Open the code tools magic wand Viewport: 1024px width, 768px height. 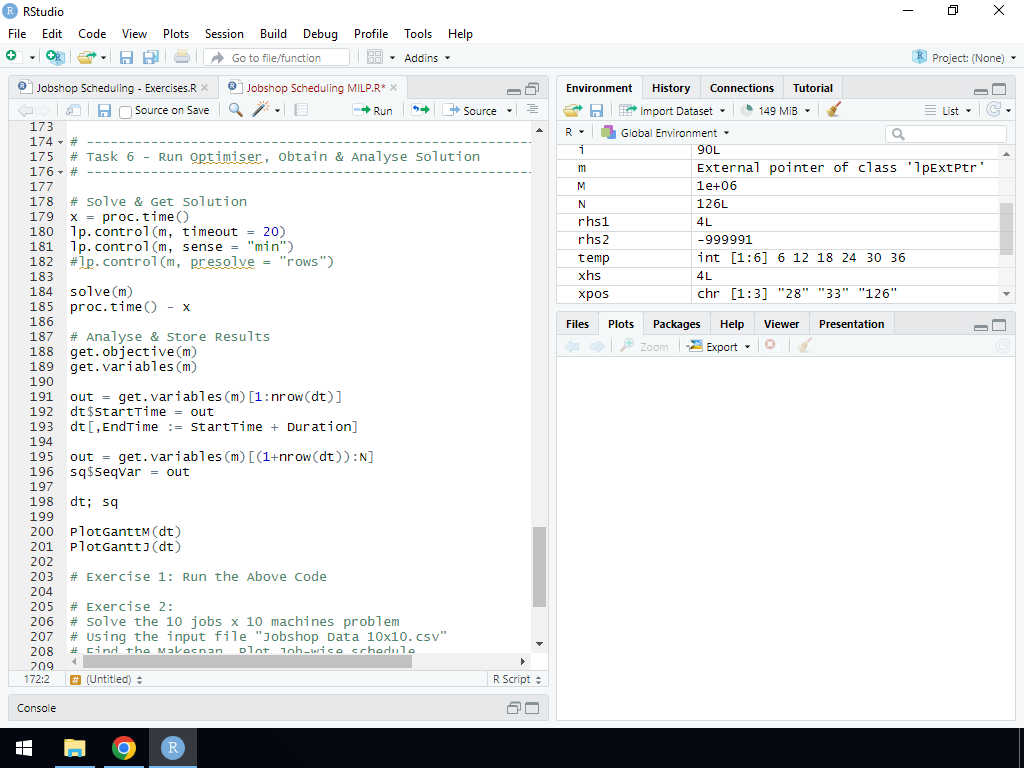click(x=261, y=110)
